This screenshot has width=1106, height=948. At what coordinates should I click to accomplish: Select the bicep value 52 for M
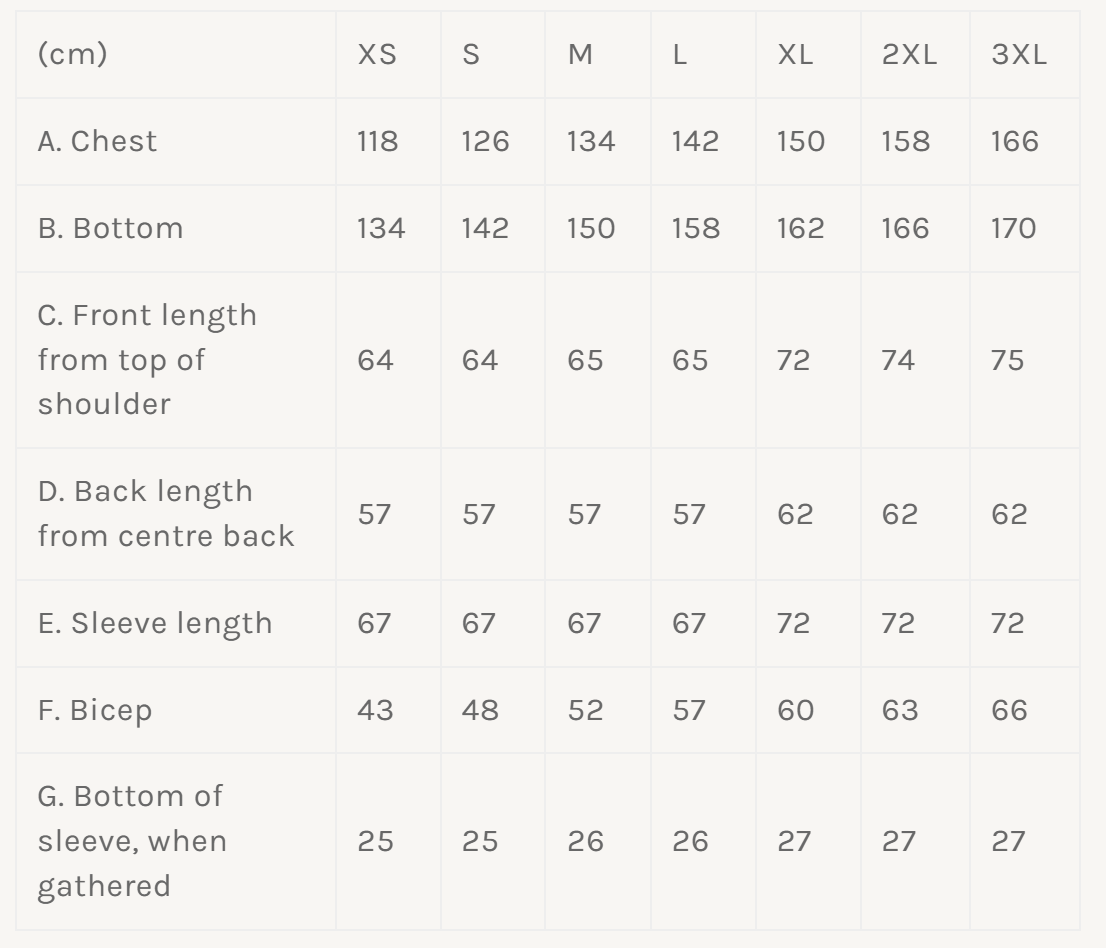[585, 710]
